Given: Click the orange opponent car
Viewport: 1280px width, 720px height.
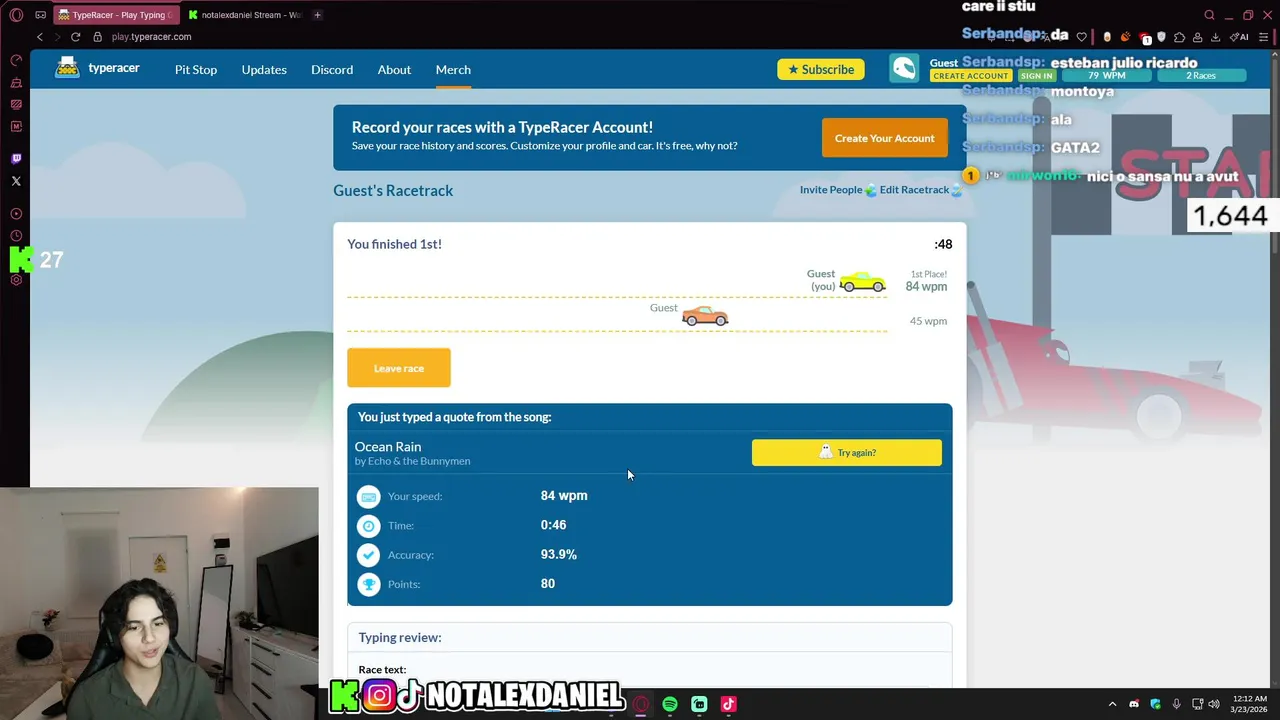Looking at the screenshot, I should pos(705,316).
